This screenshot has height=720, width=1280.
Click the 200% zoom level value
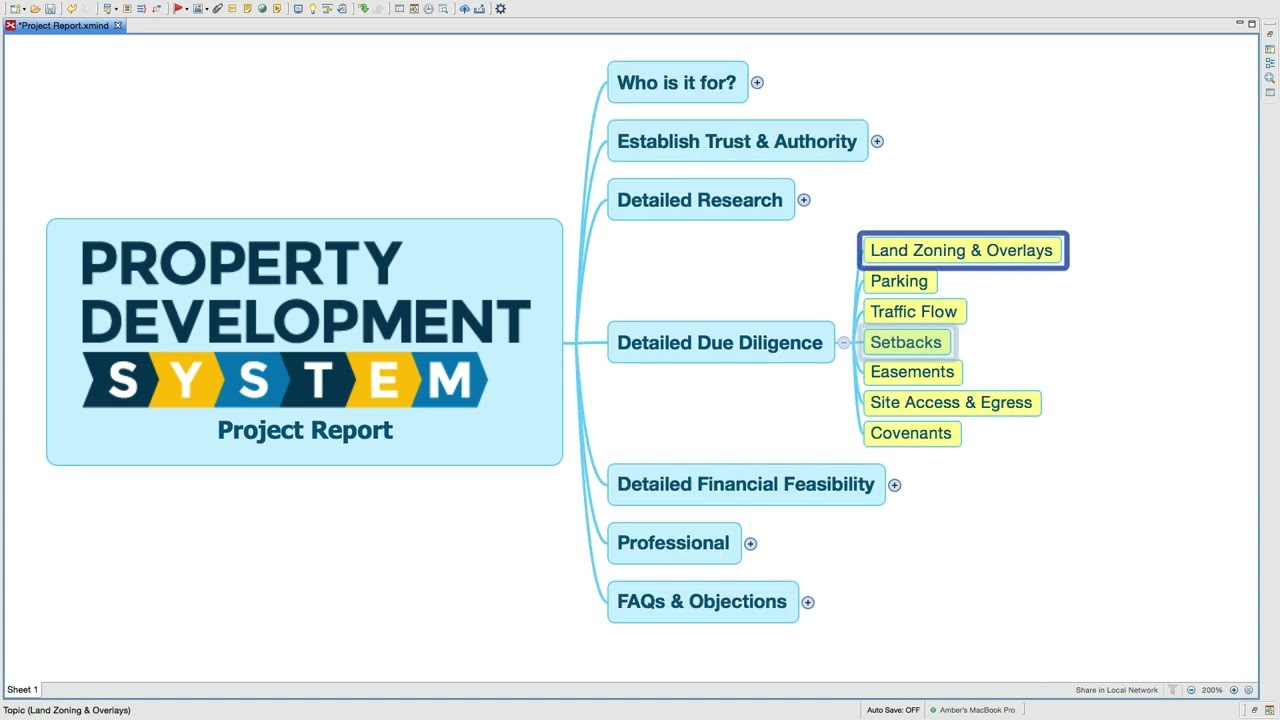1212,690
